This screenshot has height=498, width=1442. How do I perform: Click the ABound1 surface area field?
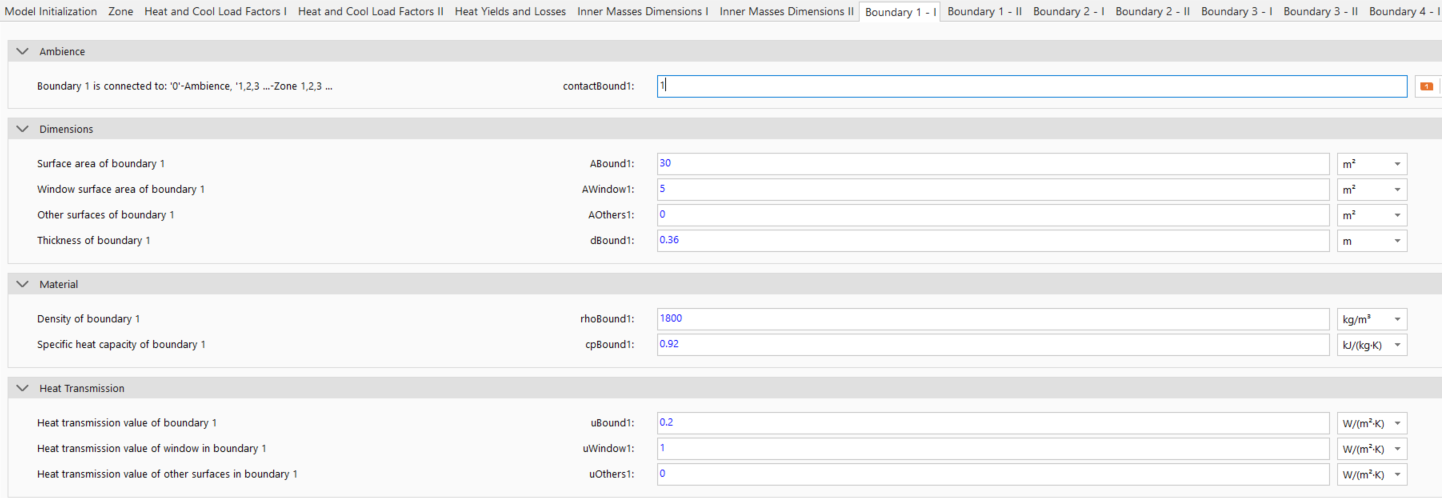click(994, 163)
